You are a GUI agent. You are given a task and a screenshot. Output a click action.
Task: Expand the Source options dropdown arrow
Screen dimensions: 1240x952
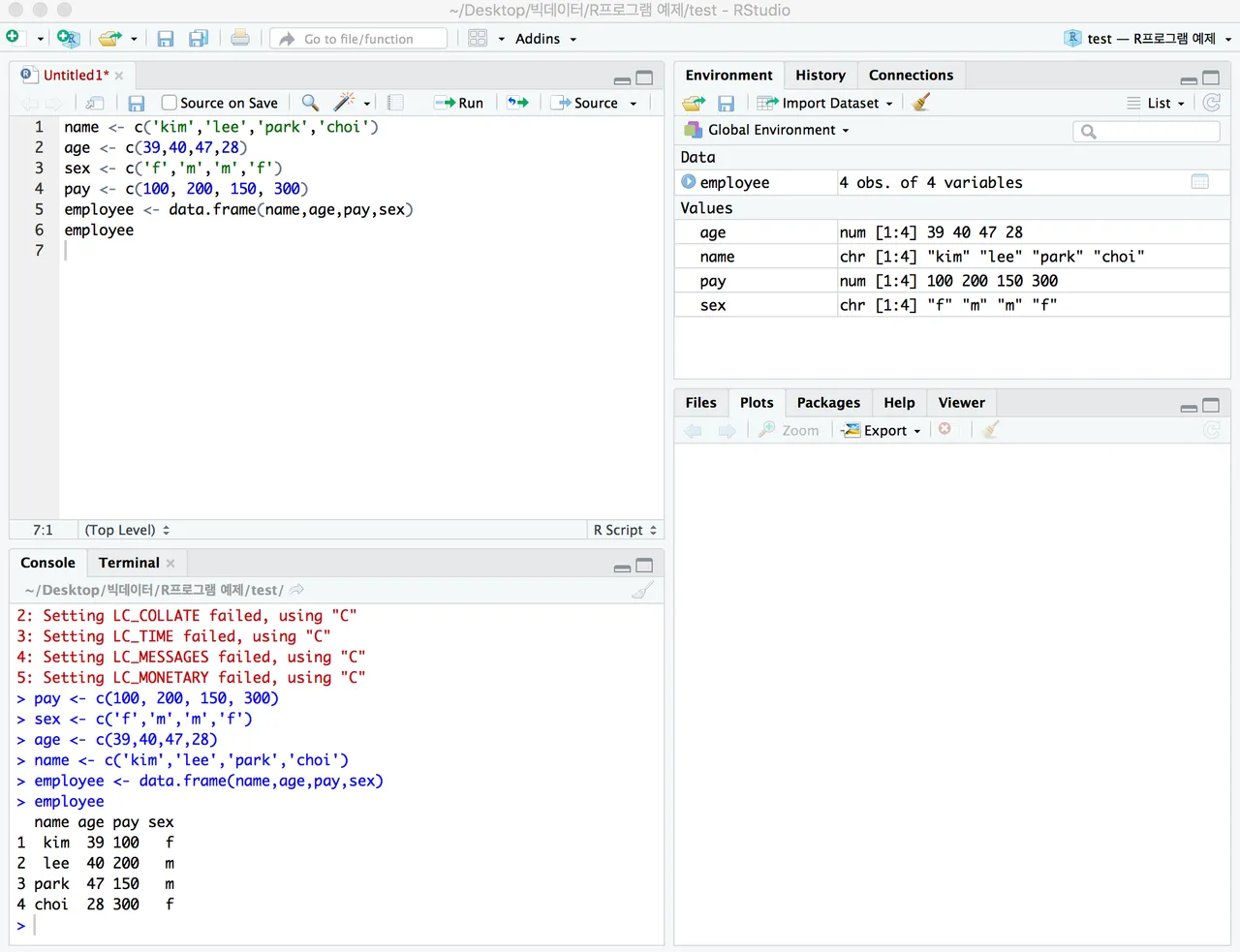634,104
